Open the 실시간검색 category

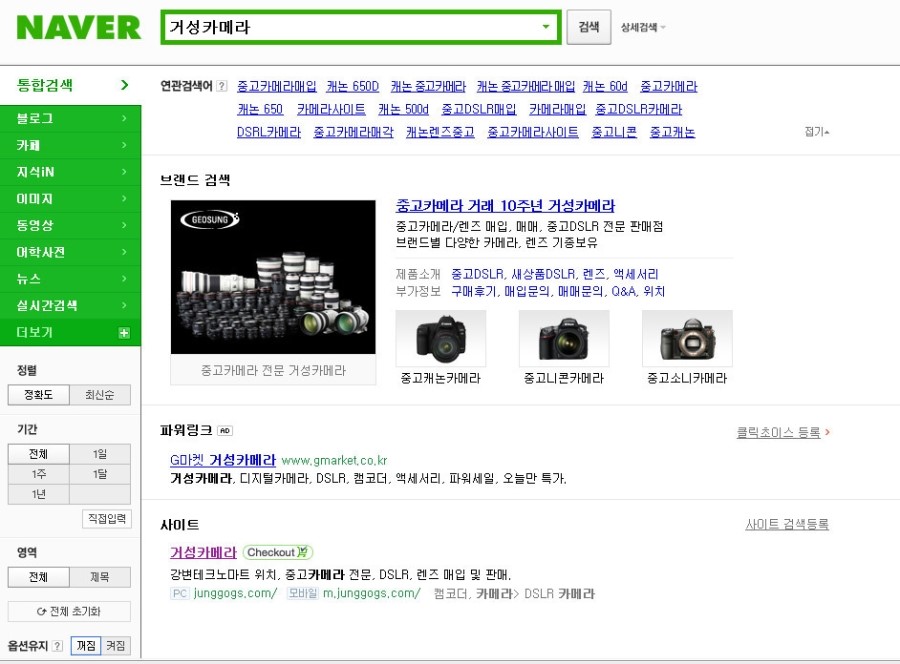pyautogui.click(x=71, y=305)
